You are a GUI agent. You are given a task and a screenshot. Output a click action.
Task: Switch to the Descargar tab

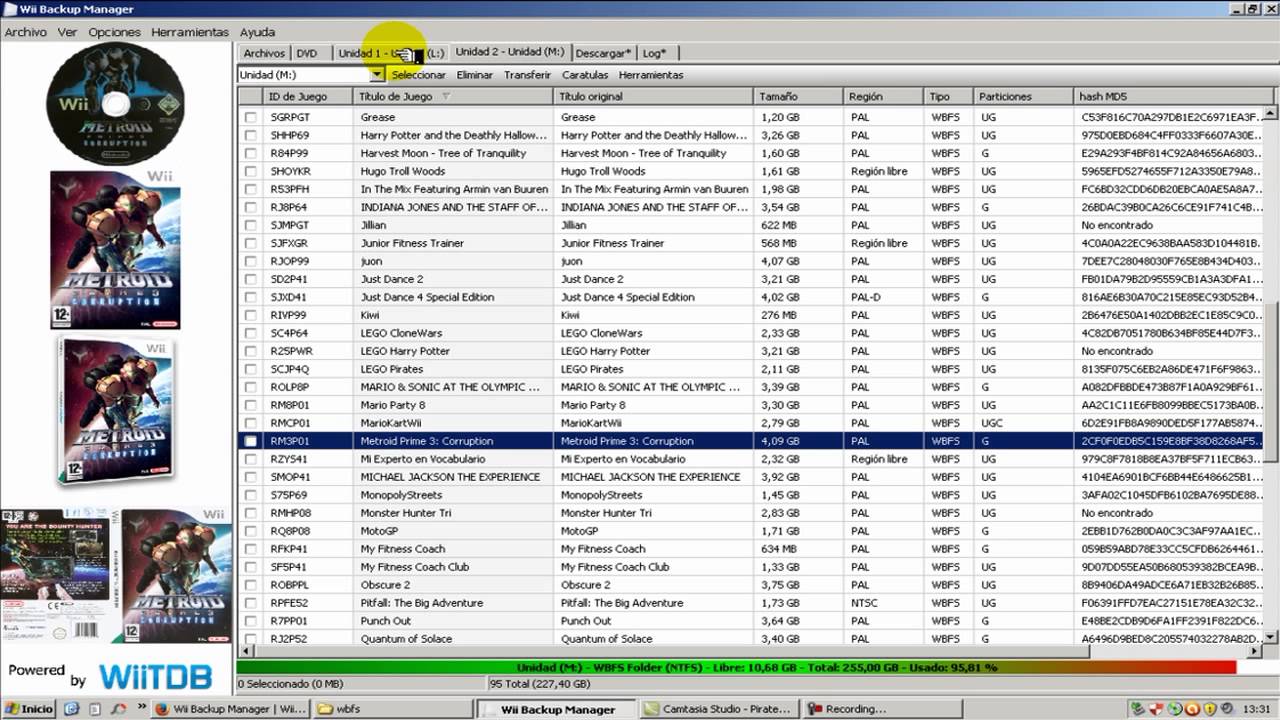click(x=603, y=54)
